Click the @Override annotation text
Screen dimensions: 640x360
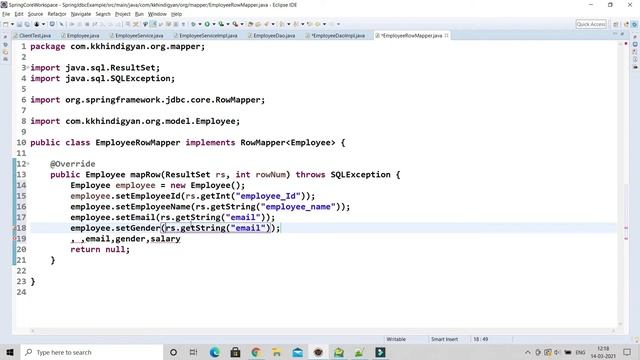tap(73, 164)
